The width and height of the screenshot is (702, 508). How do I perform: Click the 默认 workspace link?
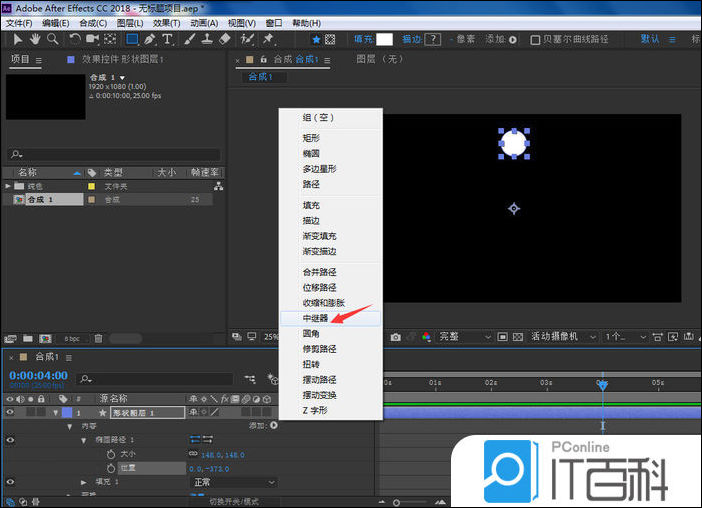pyautogui.click(x=650, y=39)
